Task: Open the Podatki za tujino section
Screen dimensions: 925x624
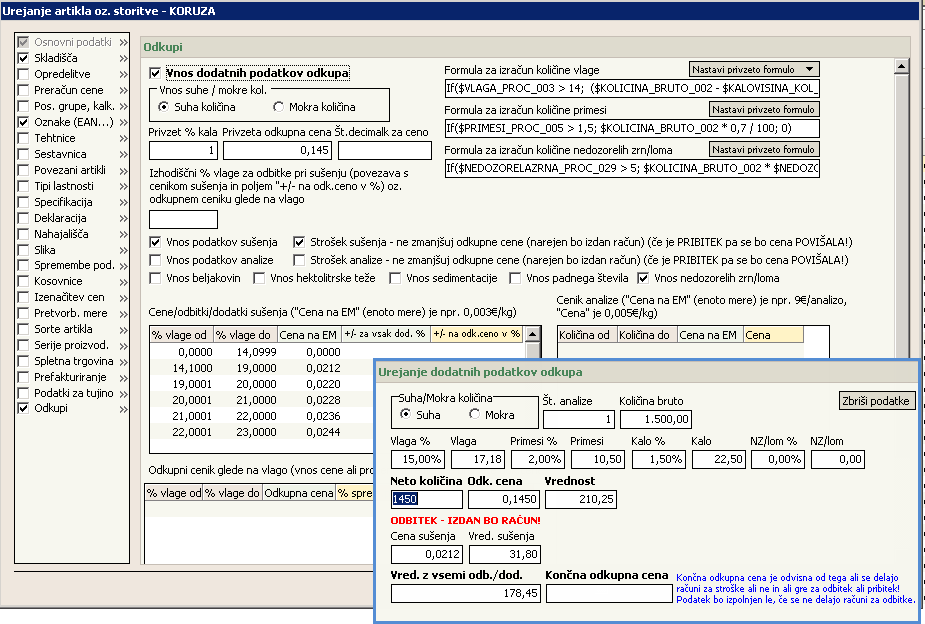Action: pyautogui.click(x=74, y=393)
